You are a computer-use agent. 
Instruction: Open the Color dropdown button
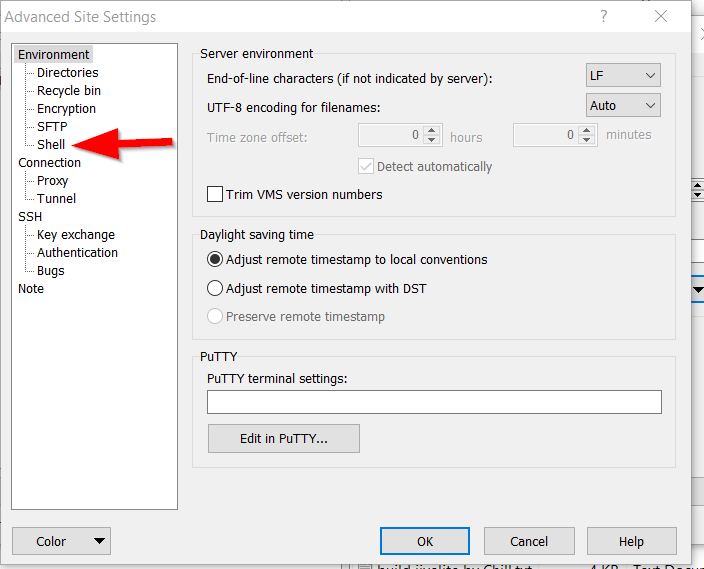tap(61, 541)
